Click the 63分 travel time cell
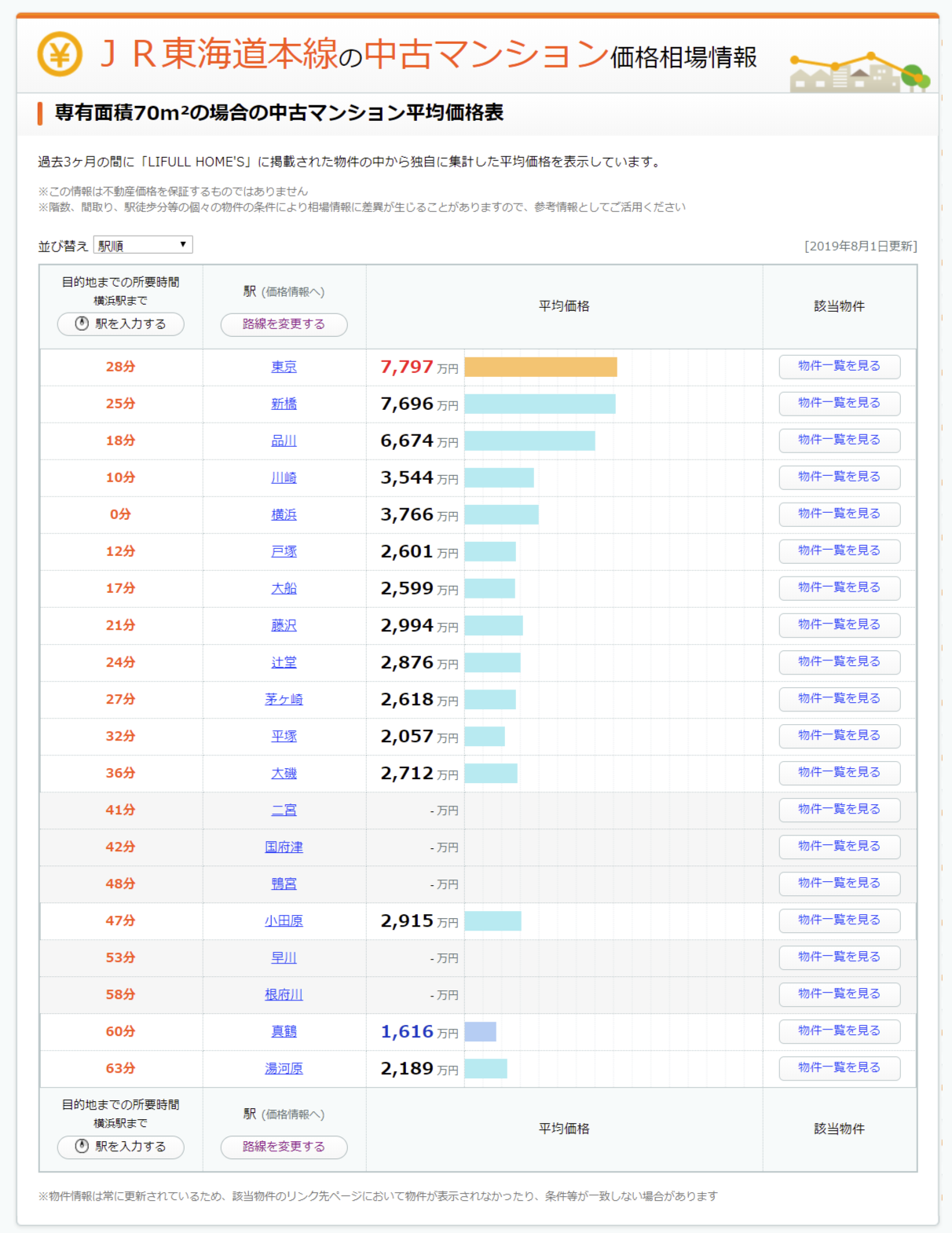Viewport: 952px width, 1233px height. click(121, 1068)
